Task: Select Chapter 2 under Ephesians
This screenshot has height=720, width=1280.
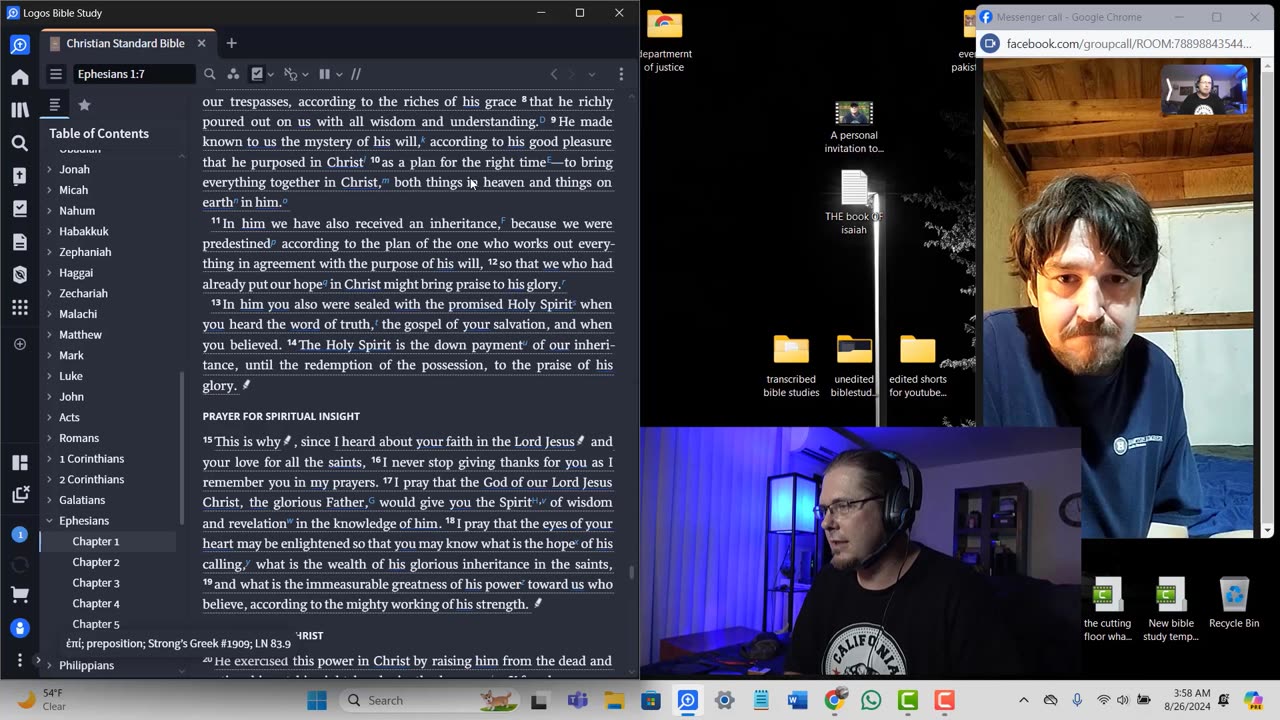Action: click(x=95, y=562)
